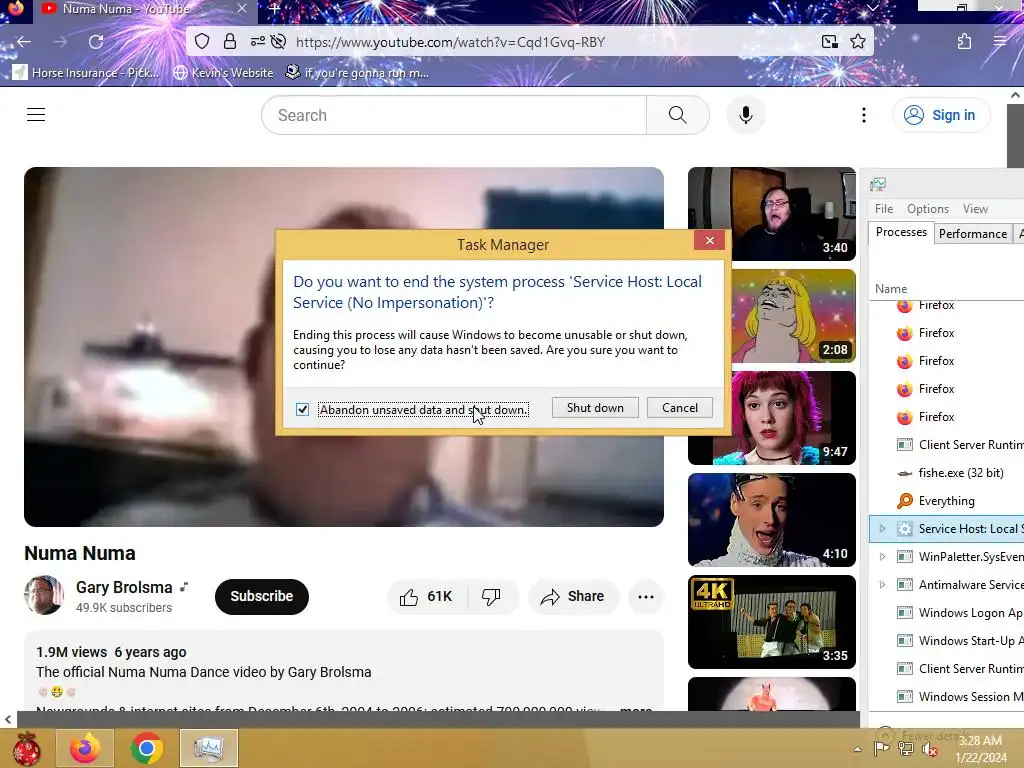Open Task Manager File menu

coord(884,208)
